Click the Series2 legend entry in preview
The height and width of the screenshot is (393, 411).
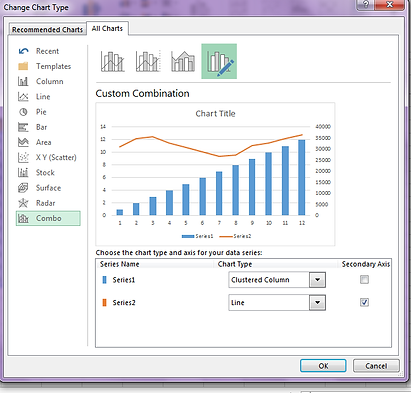click(235, 236)
